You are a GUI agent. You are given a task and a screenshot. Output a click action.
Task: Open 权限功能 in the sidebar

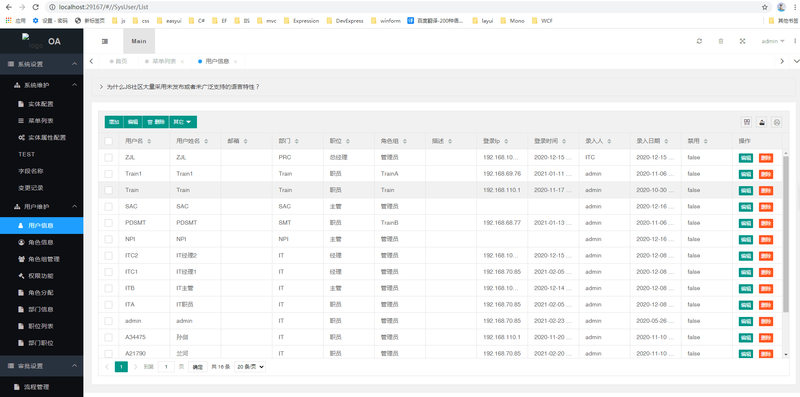click(41, 276)
